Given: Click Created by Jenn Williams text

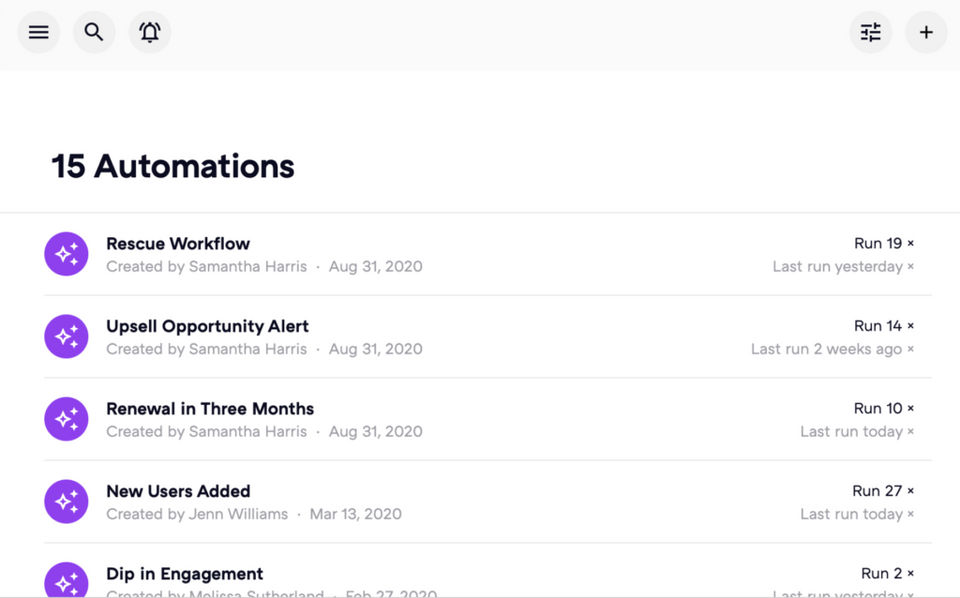Looking at the screenshot, I should 197,514.
